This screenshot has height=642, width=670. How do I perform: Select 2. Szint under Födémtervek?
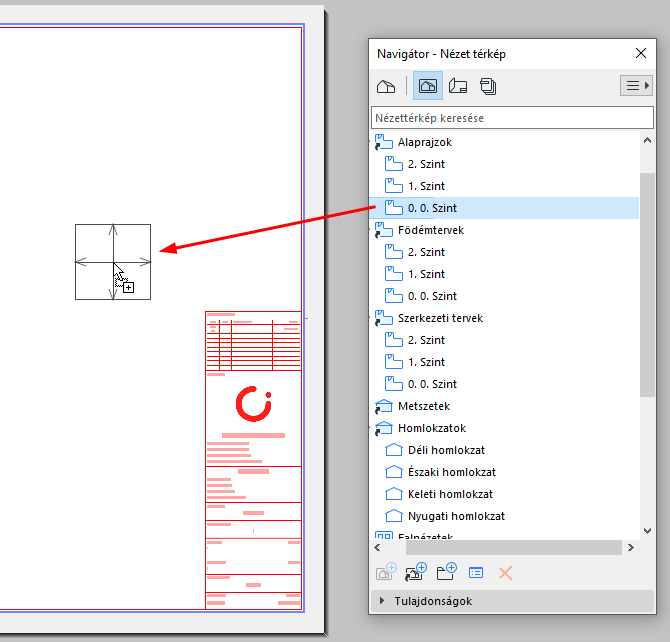click(426, 252)
